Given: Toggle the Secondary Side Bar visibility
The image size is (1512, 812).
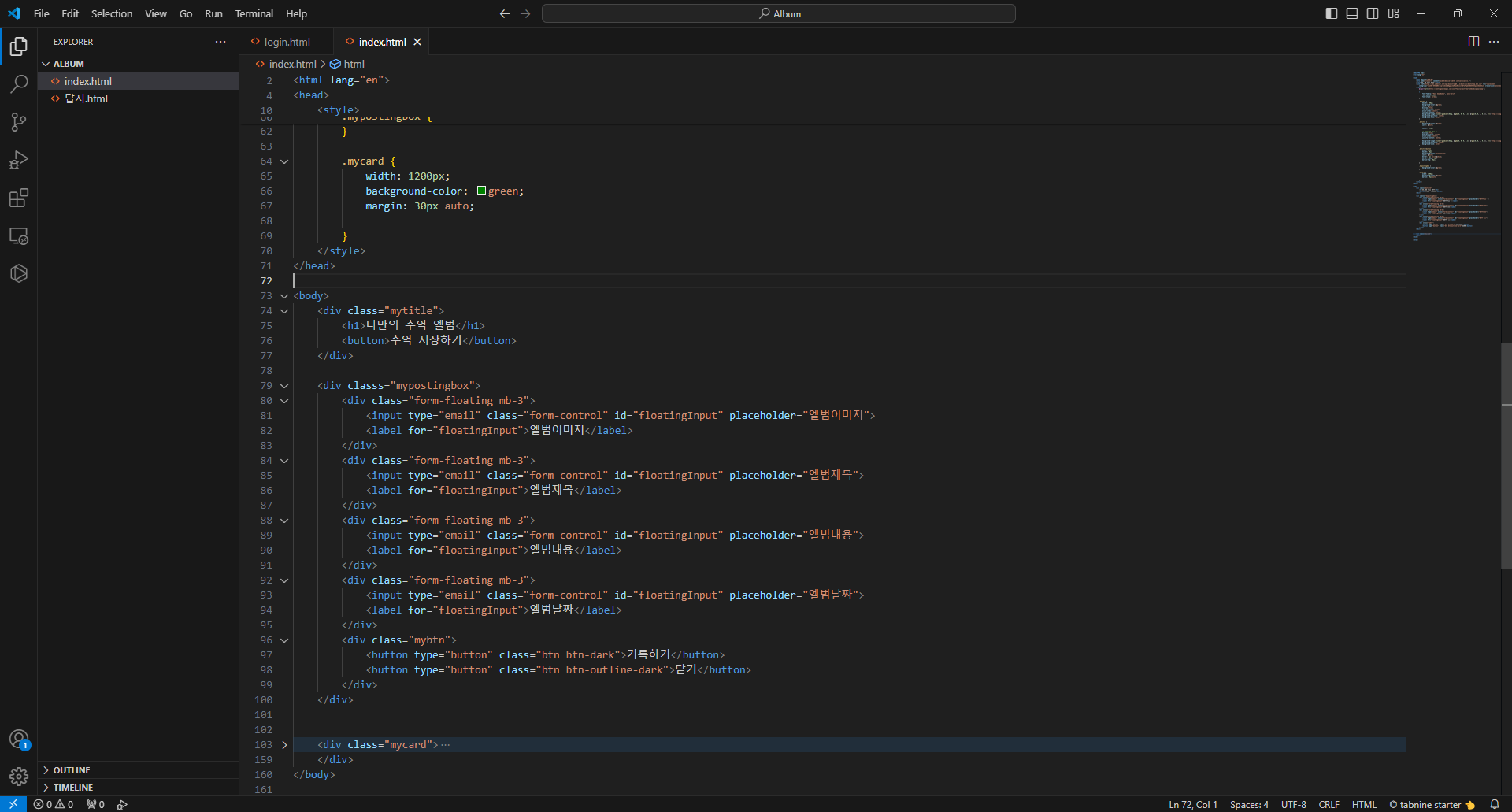Looking at the screenshot, I should (1373, 13).
